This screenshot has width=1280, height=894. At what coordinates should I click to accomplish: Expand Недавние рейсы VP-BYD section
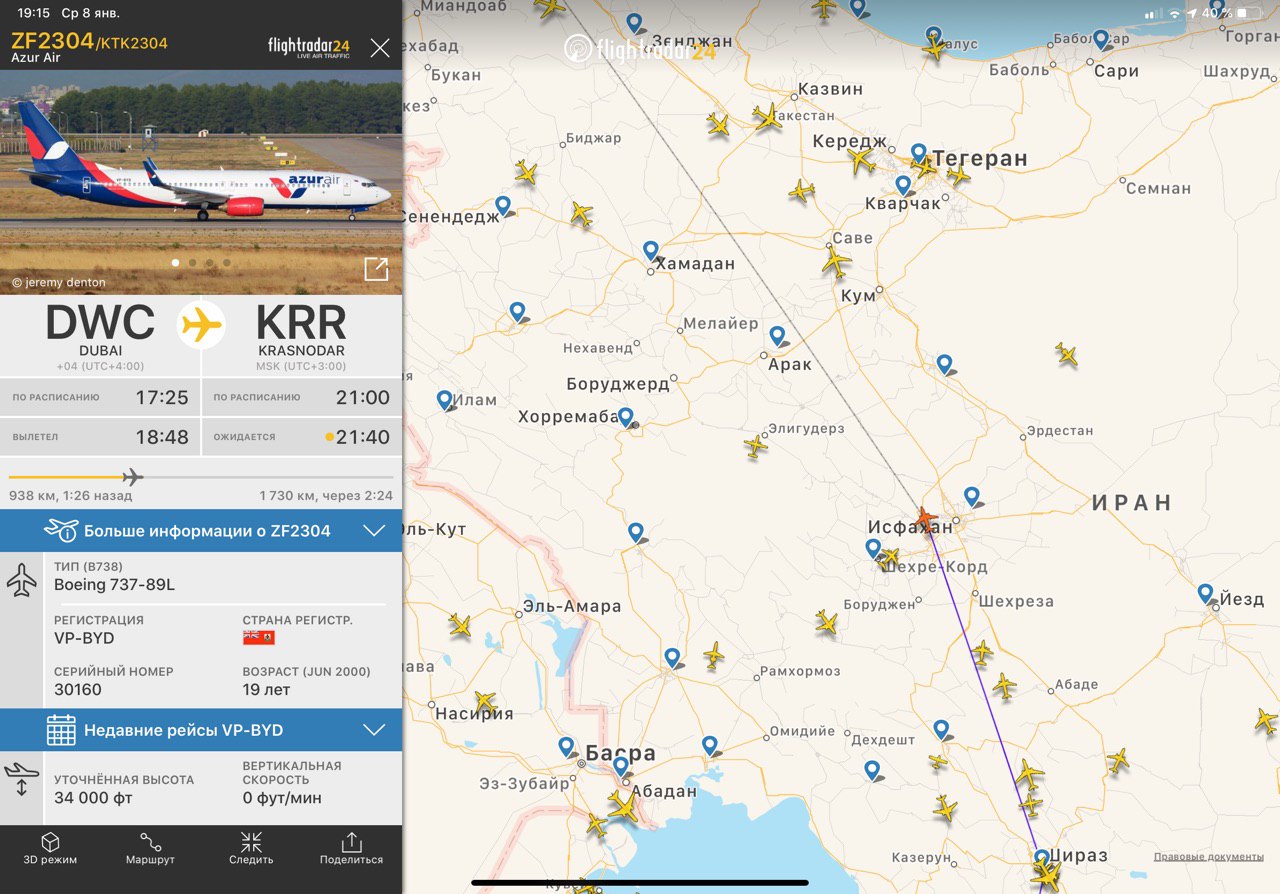tap(201, 730)
